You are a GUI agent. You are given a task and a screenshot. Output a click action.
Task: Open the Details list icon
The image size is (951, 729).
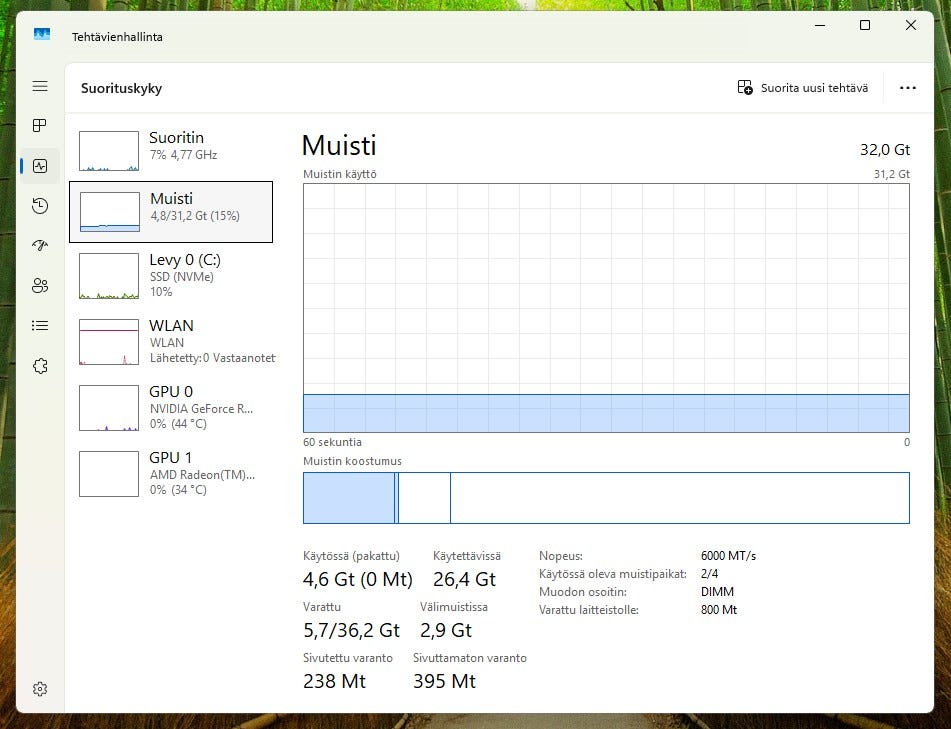point(40,325)
